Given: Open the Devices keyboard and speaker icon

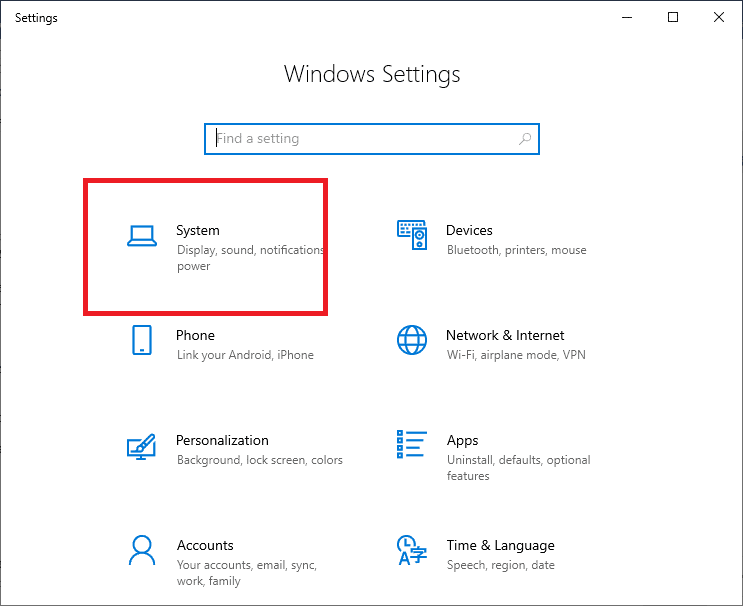Looking at the screenshot, I should pos(412,235).
